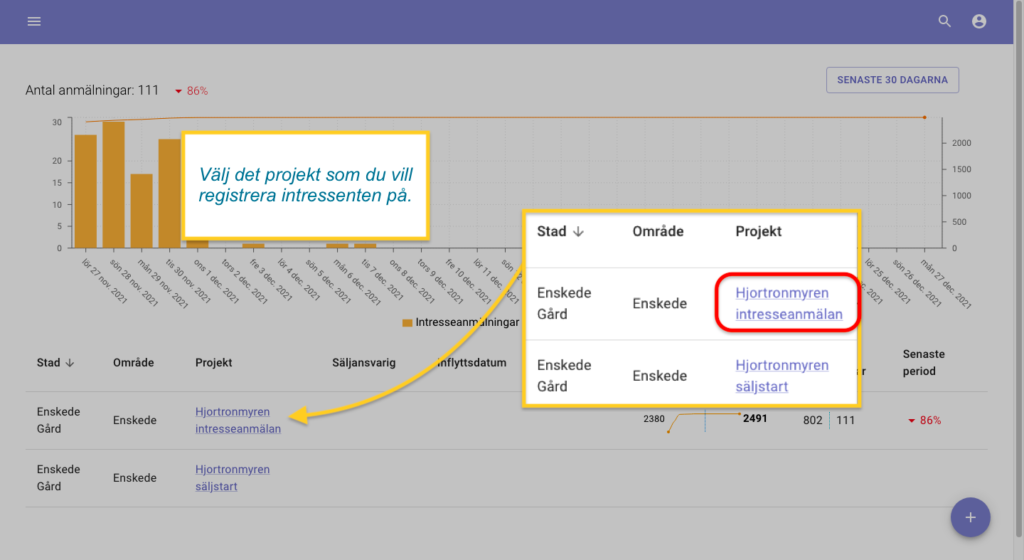Click the chart bar for lör 27 nov. 2021

click(85, 190)
